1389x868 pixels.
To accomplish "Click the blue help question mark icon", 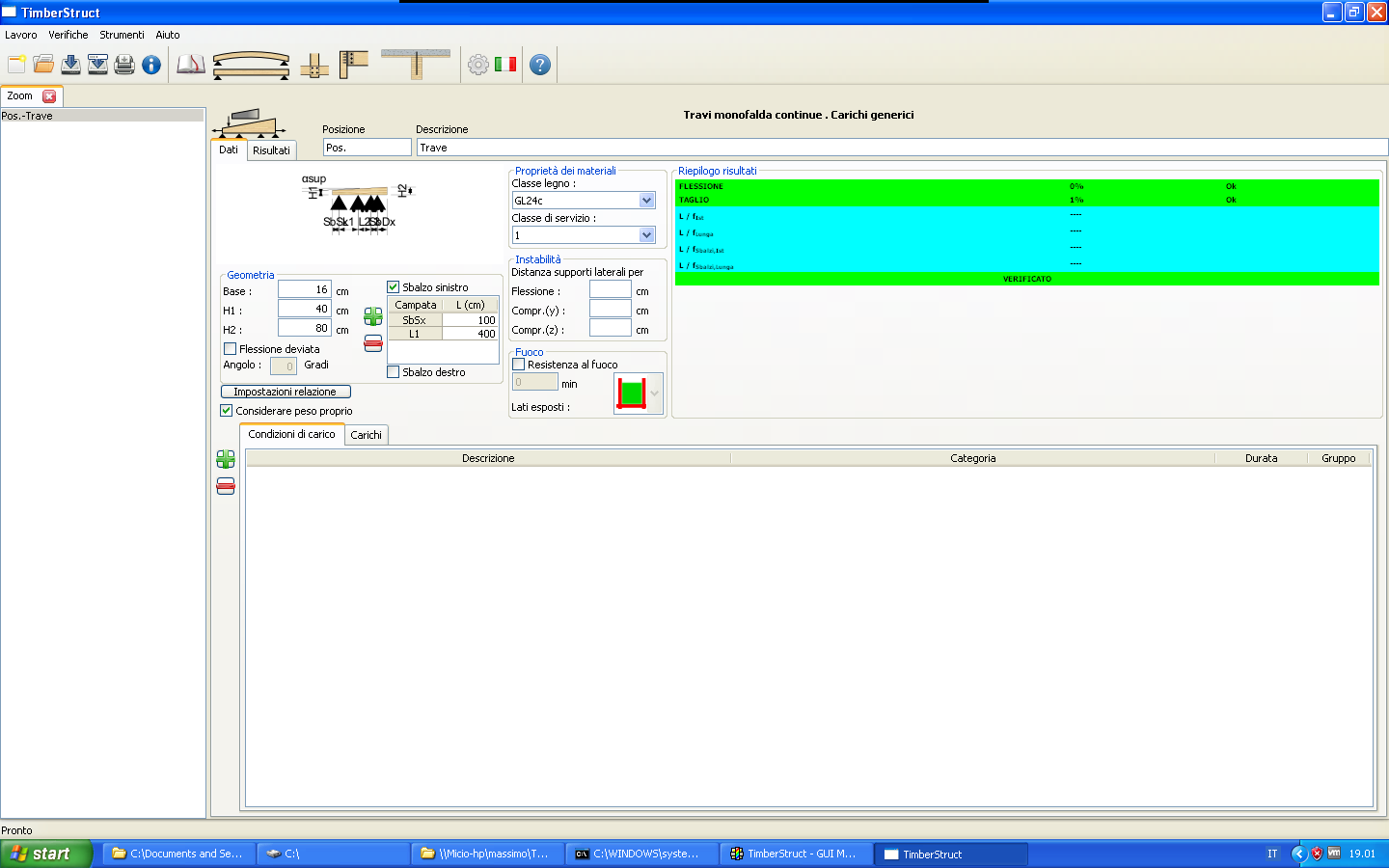I will click(x=540, y=65).
